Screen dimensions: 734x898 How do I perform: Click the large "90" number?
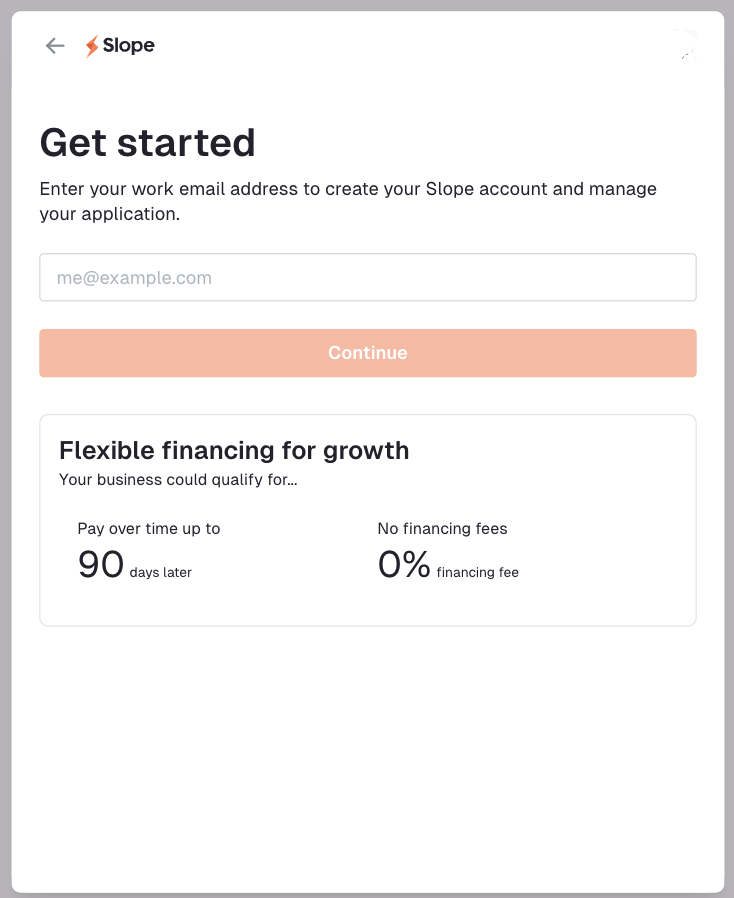(100, 566)
